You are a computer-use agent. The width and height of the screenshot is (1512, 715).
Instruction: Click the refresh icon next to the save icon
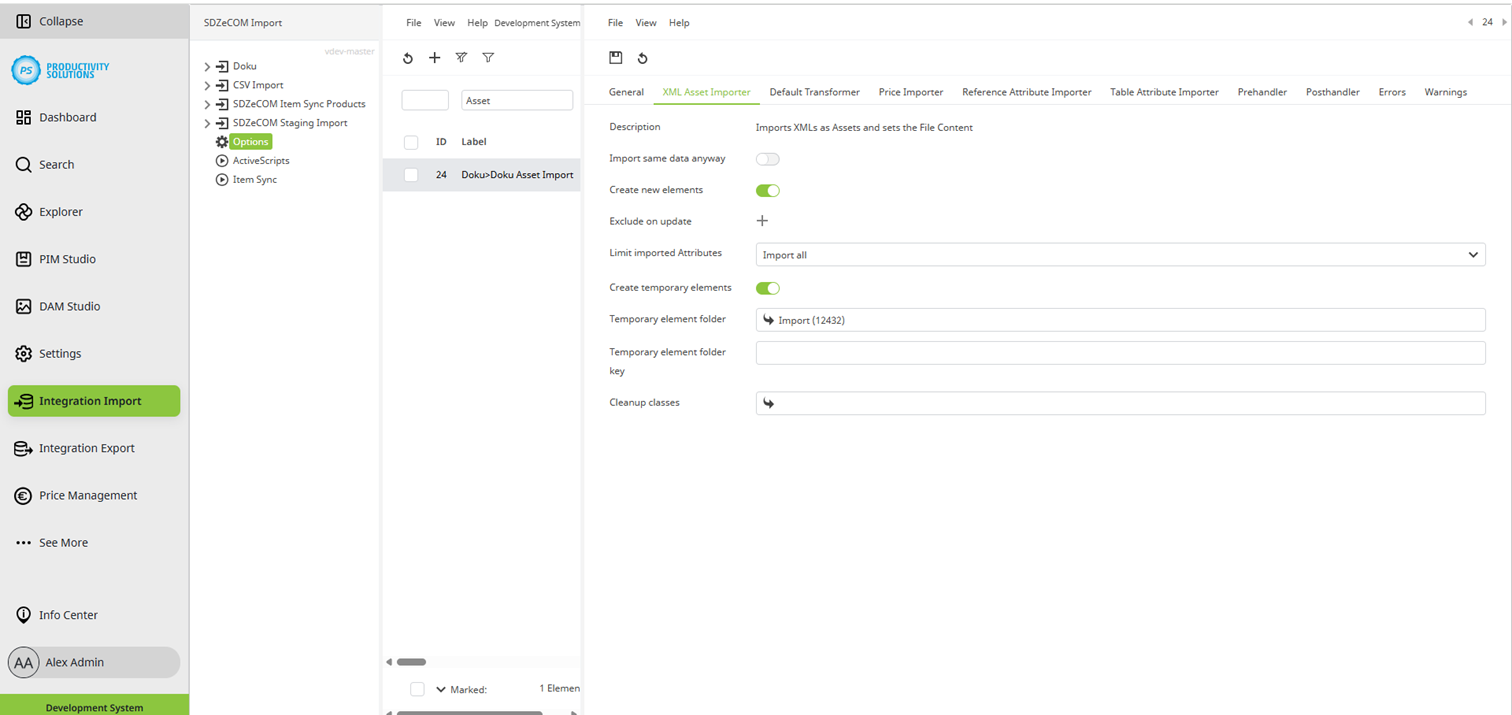pyautogui.click(x=642, y=58)
